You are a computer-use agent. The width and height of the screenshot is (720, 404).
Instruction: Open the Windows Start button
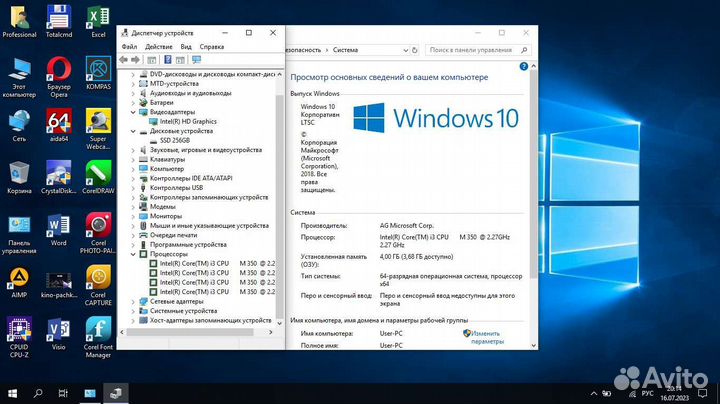[x=12, y=393]
